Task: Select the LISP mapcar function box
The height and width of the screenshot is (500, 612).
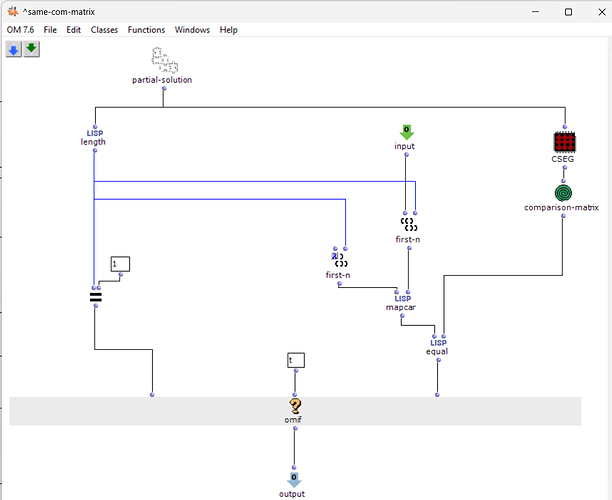Action: pyautogui.click(x=401, y=303)
